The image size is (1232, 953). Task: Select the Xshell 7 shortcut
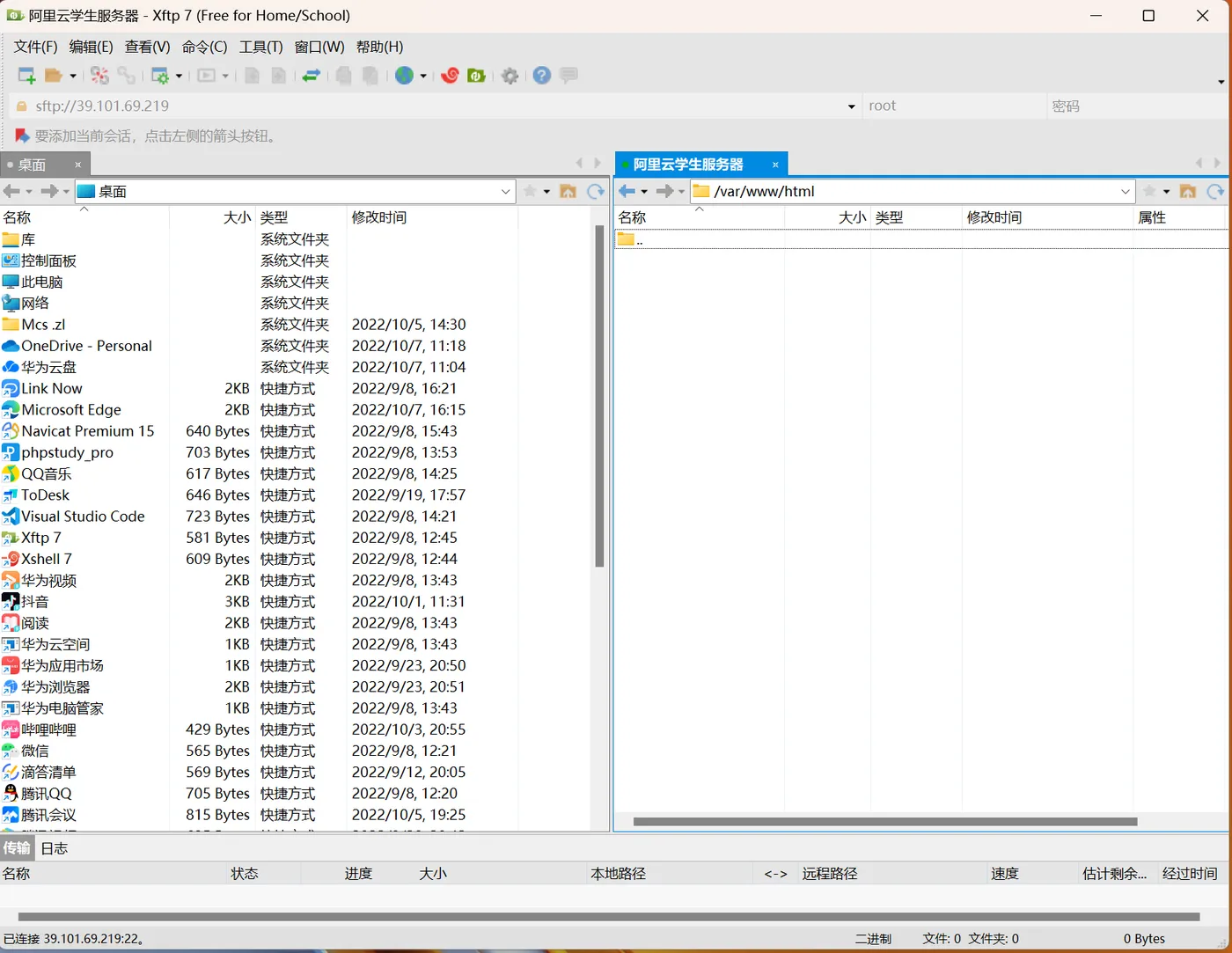[47, 559]
